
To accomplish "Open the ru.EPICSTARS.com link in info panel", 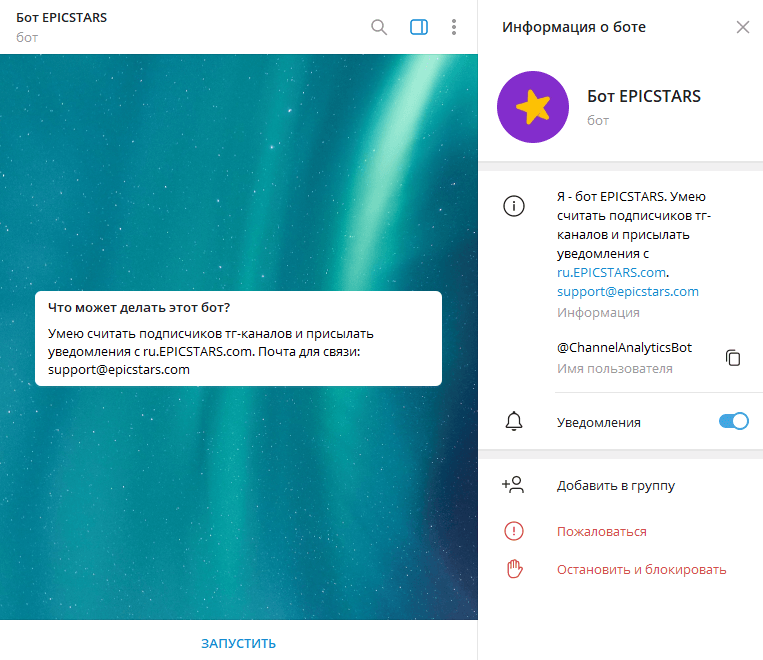I will [x=611, y=272].
